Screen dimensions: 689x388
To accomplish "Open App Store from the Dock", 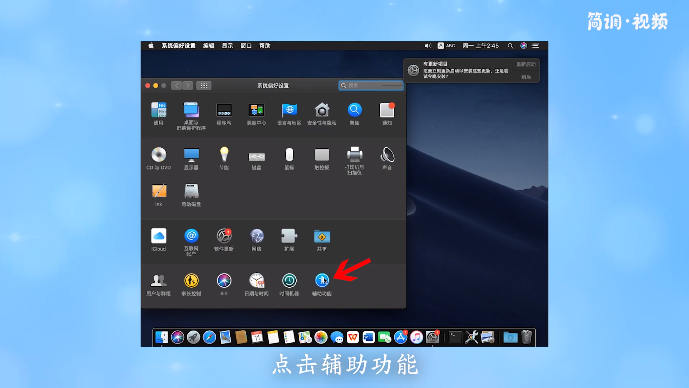I will (400, 337).
